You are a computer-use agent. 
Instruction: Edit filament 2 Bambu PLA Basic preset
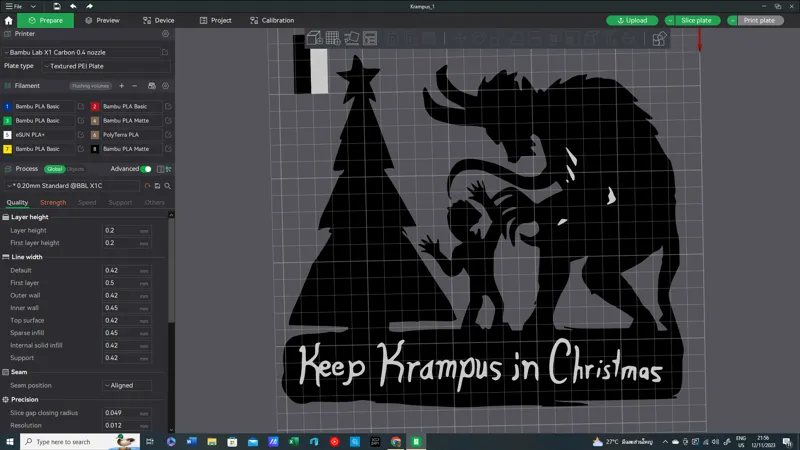pos(168,106)
